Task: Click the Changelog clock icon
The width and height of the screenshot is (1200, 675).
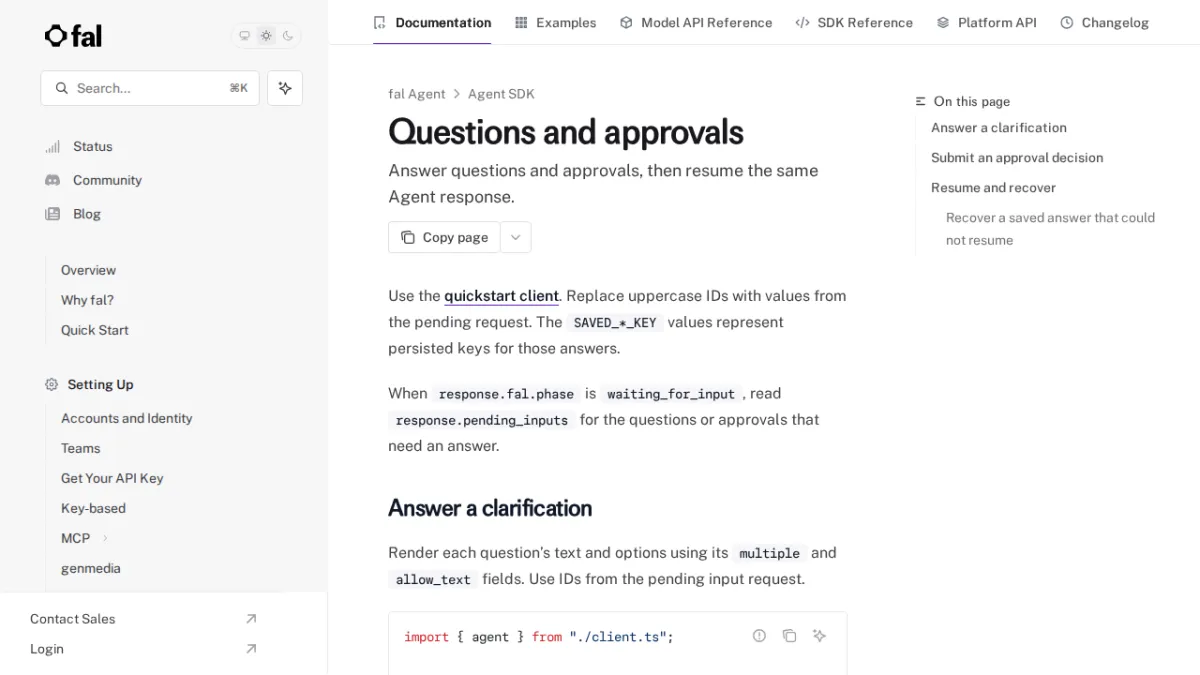Action: [1067, 22]
